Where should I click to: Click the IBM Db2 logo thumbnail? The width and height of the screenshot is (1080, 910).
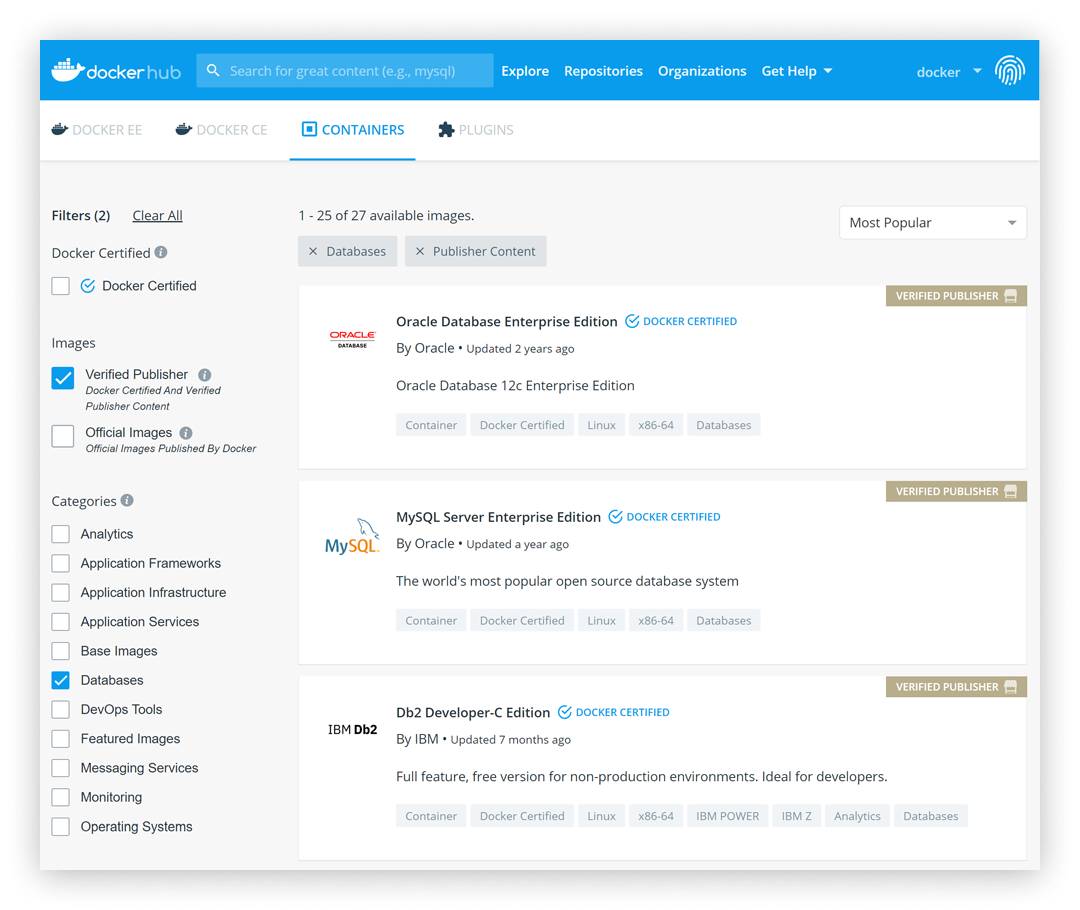[x=353, y=730]
